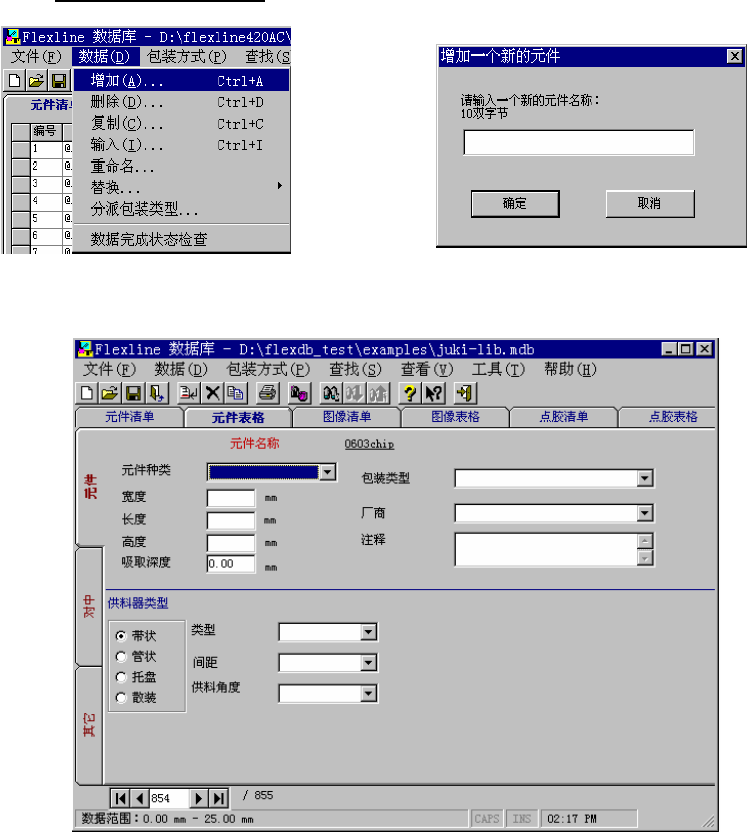Click the 0603chip component name link
Image resolution: width=747 pixels, height=832 pixels.
click(369, 444)
